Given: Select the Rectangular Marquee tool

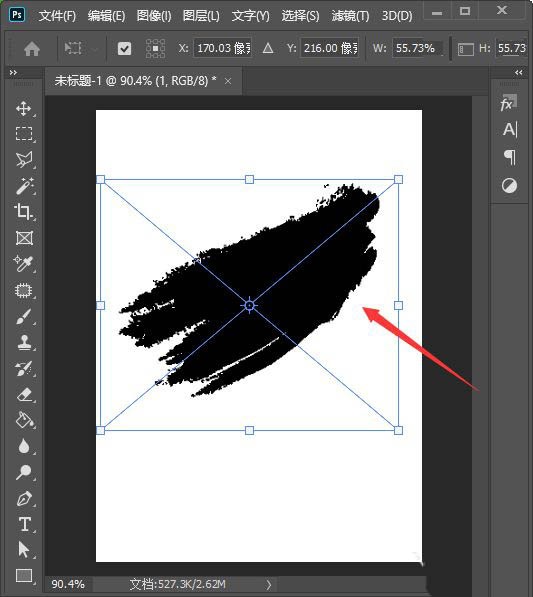Looking at the screenshot, I should tap(24, 134).
